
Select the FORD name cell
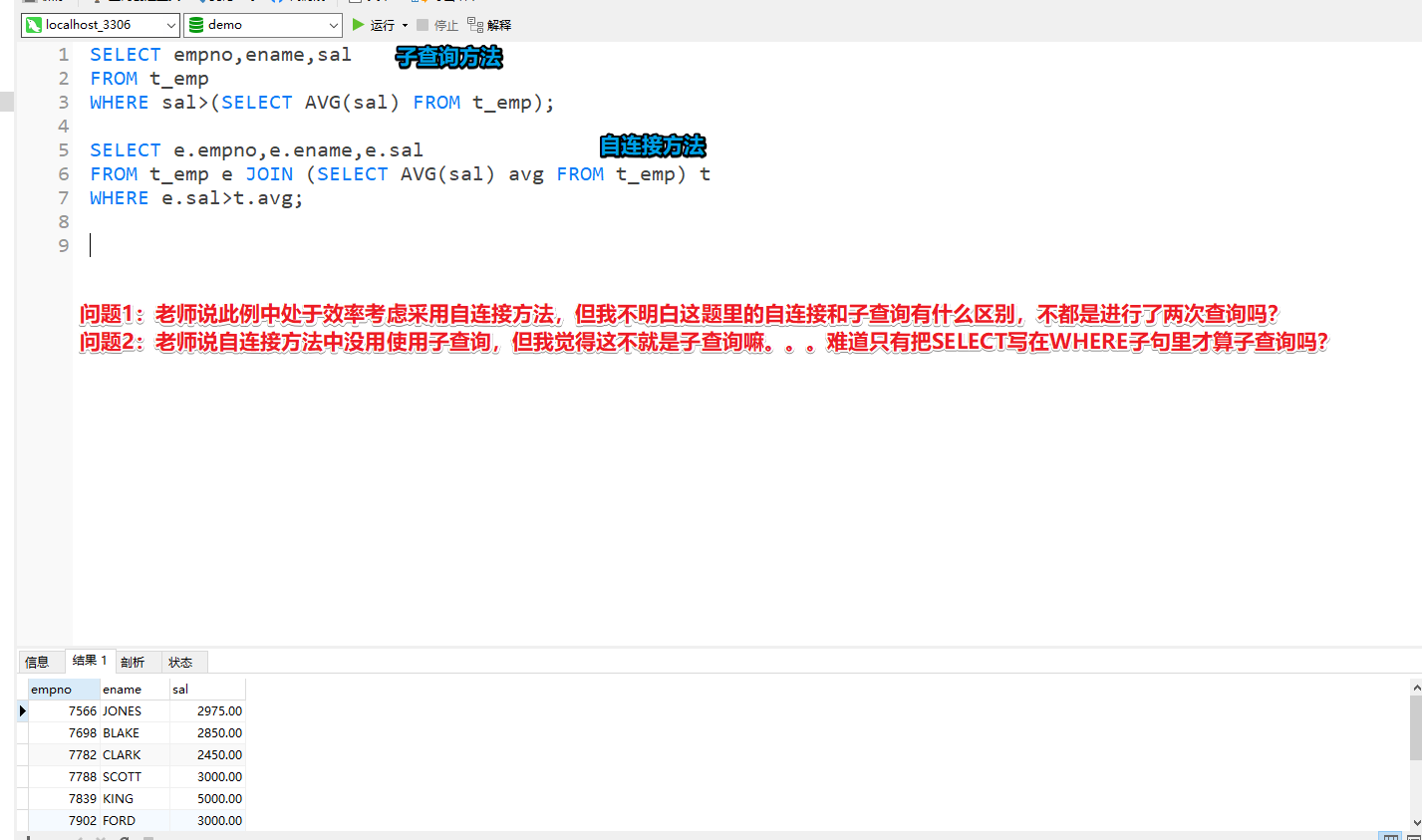135,820
